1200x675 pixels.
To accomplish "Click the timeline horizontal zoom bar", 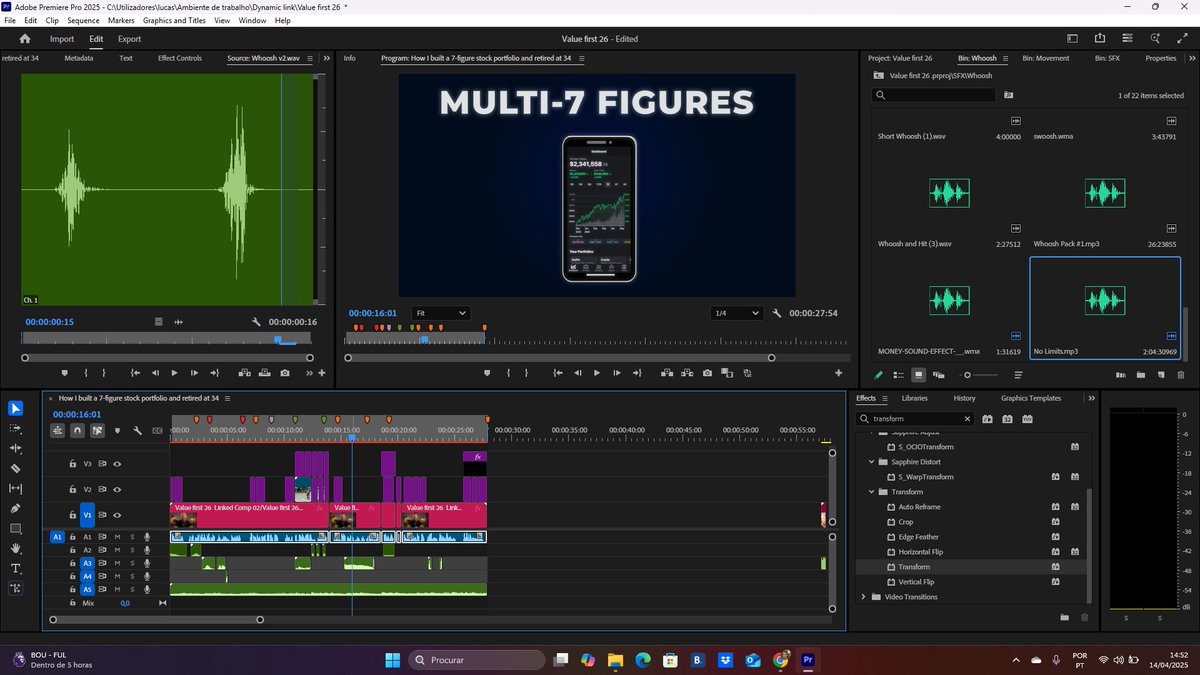I will 155,620.
